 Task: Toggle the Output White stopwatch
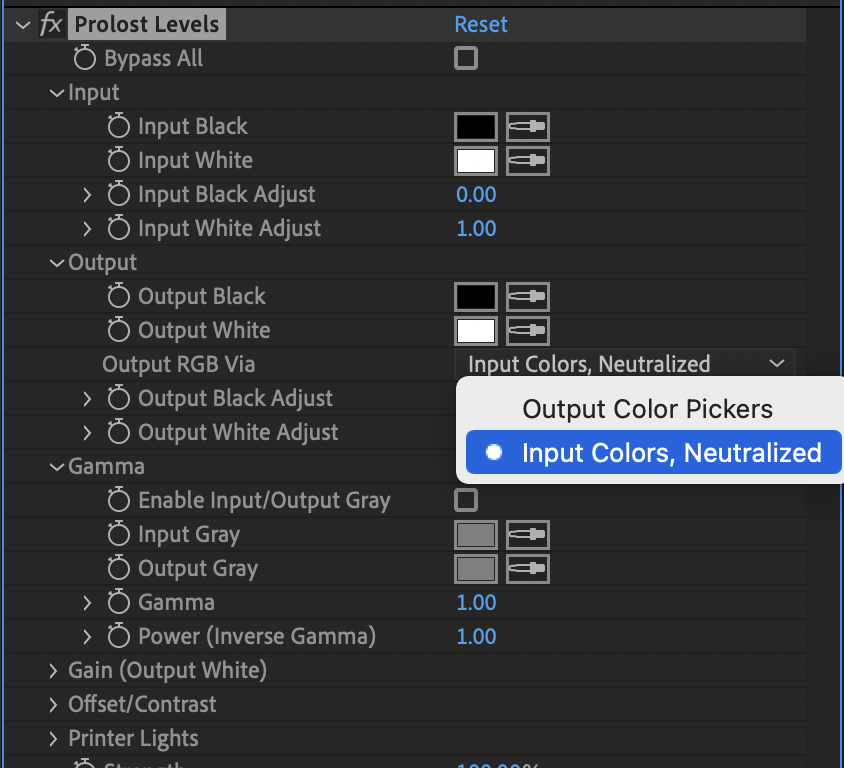click(118, 330)
